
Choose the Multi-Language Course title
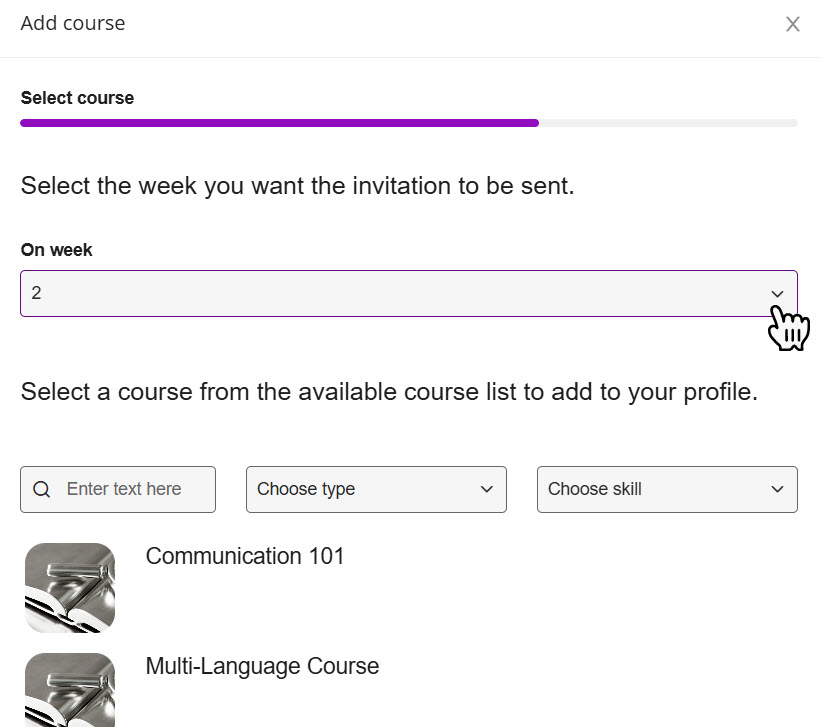click(x=262, y=666)
